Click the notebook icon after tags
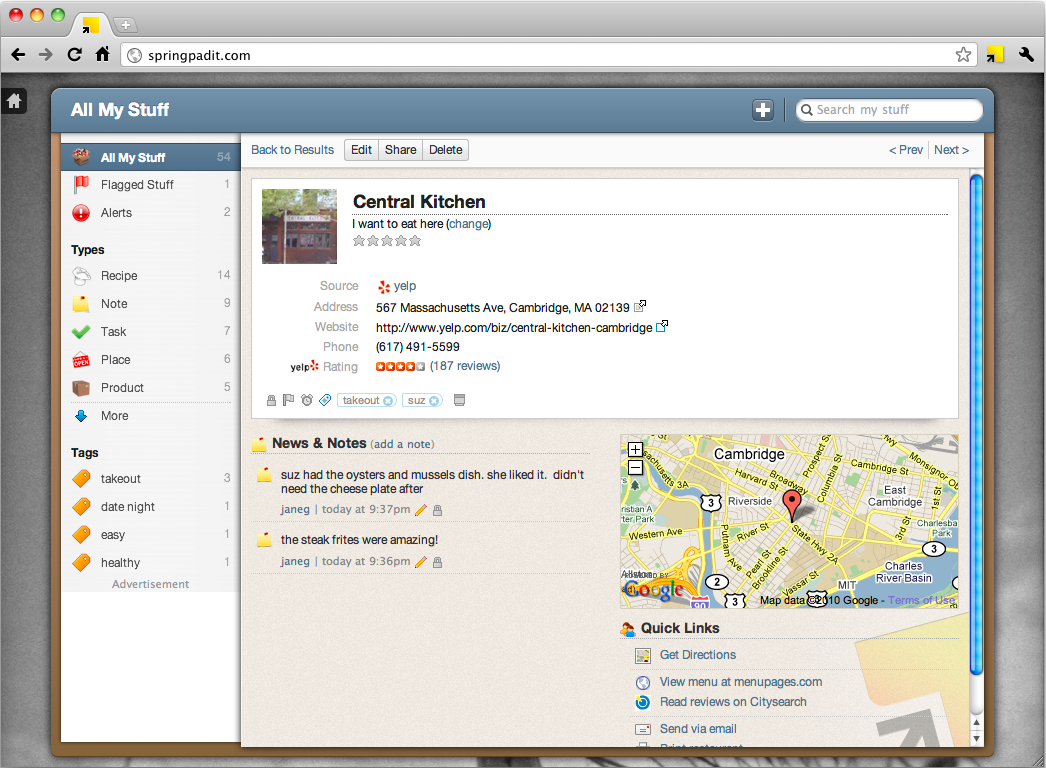 [x=459, y=400]
